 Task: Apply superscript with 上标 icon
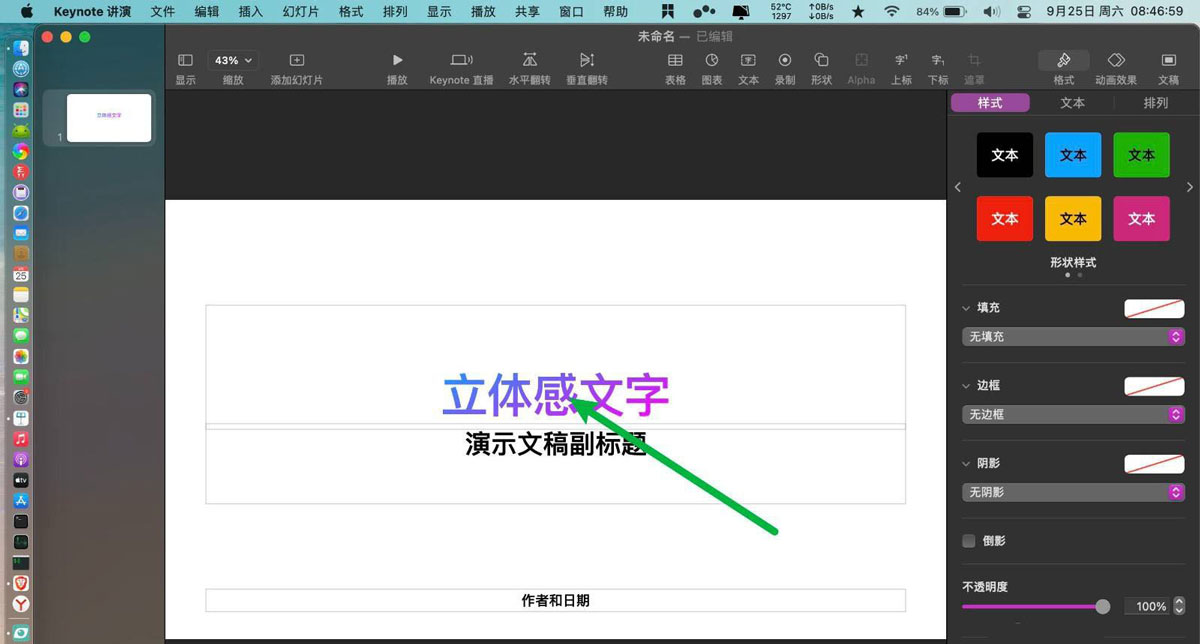pos(901,61)
